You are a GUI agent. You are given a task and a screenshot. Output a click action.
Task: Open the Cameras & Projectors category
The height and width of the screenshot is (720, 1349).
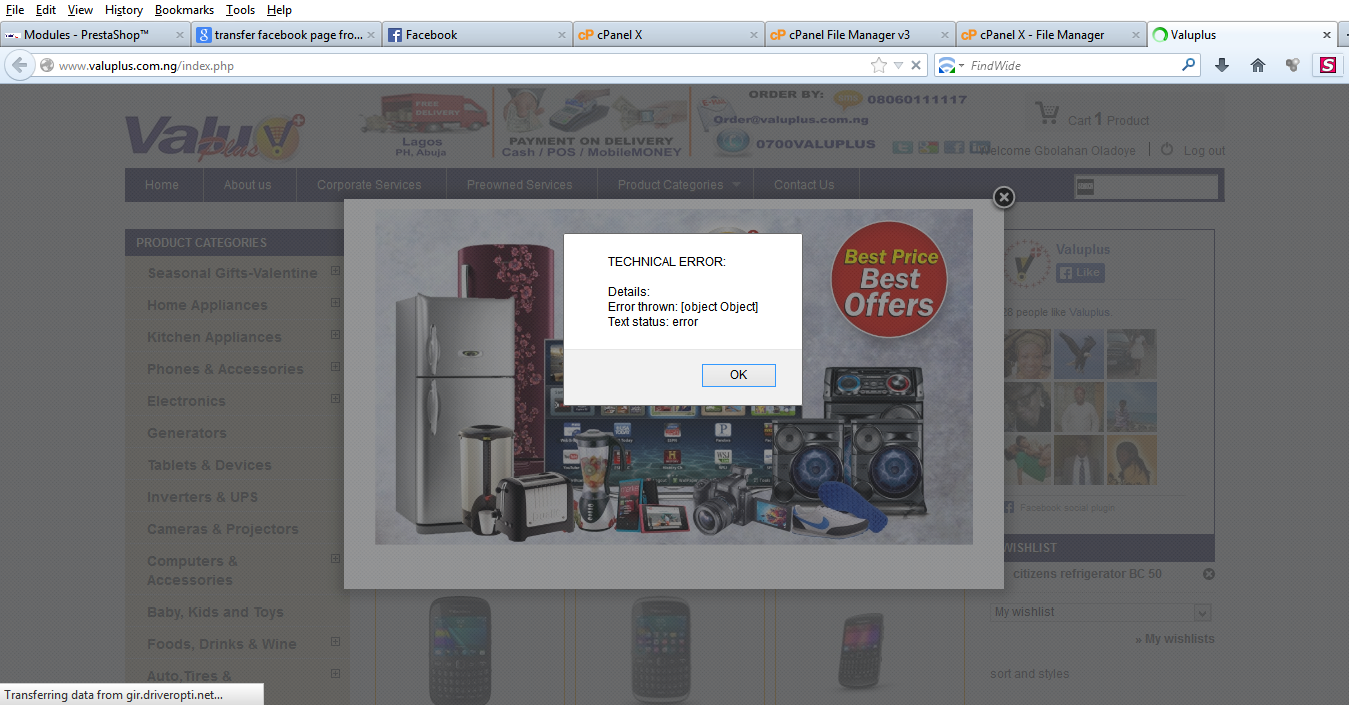pos(222,529)
